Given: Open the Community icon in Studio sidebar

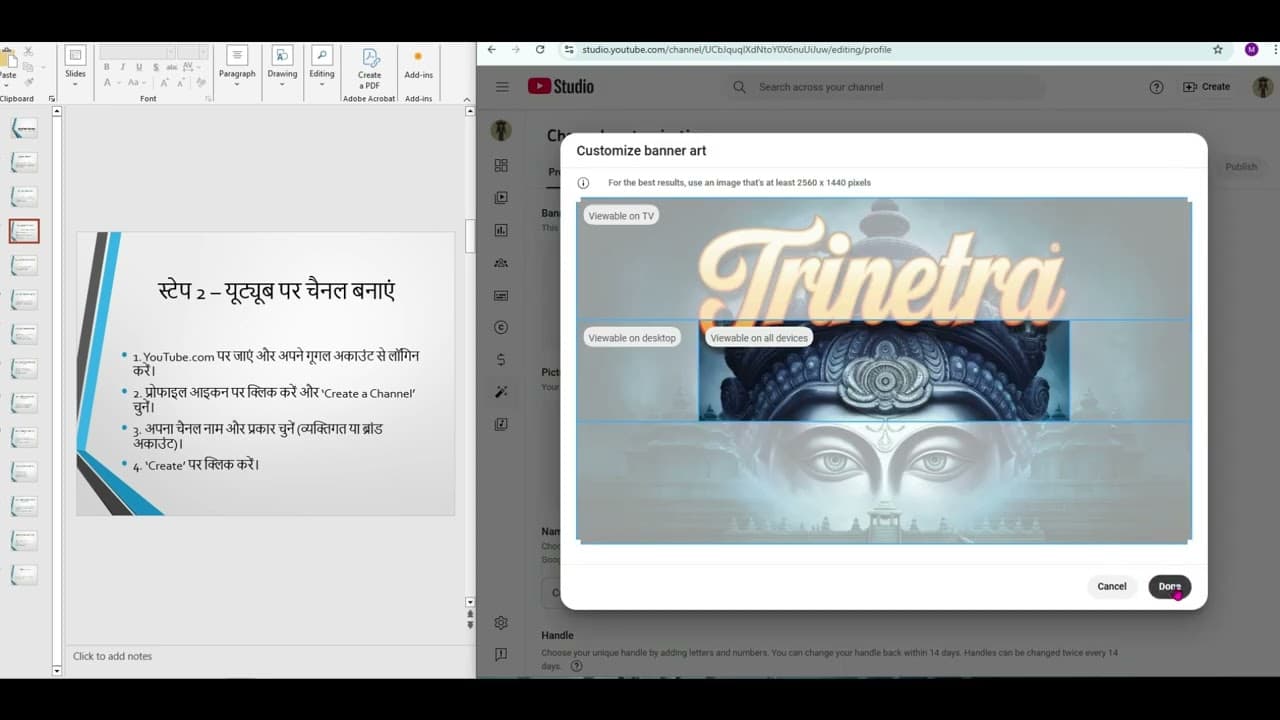Looking at the screenshot, I should click(501, 263).
